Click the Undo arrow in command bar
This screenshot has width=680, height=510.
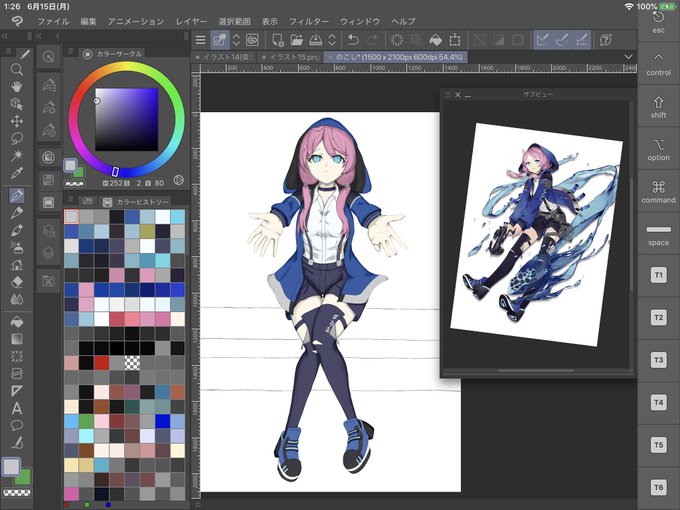coord(353,40)
